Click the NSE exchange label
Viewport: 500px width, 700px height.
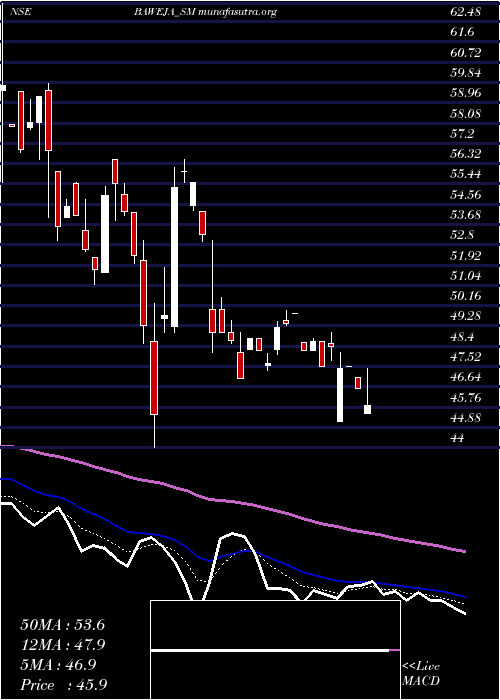click(x=22, y=12)
